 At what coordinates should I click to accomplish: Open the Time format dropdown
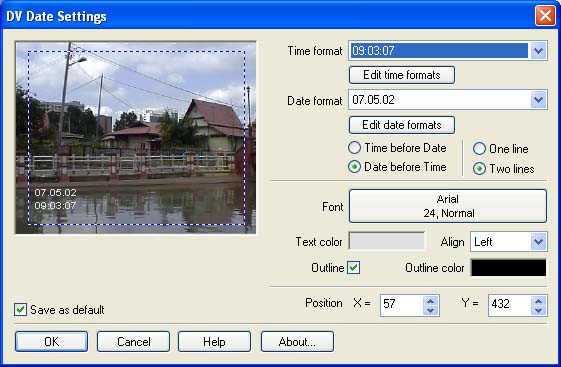tap(538, 51)
